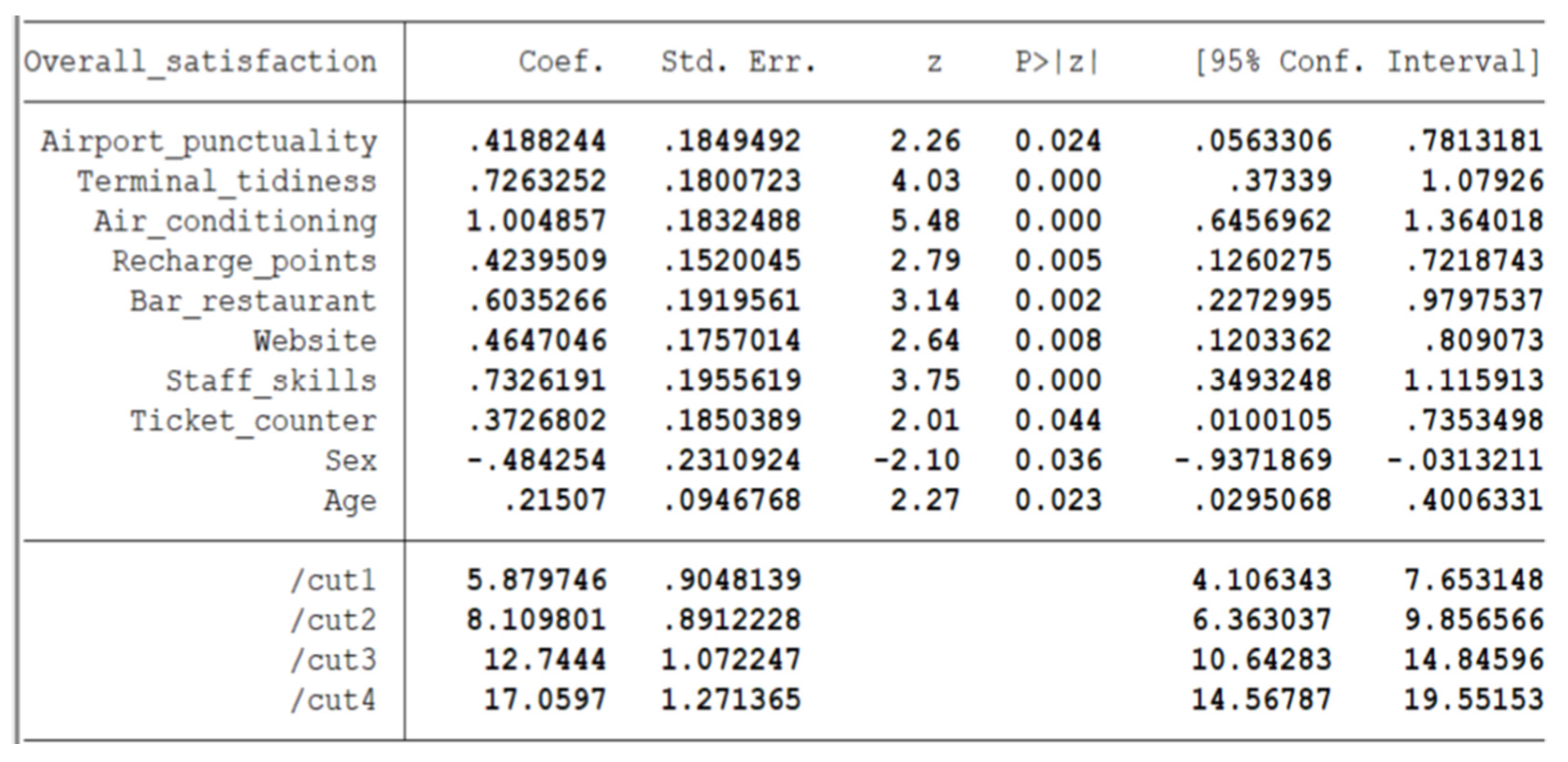Select the Age row label
This screenshot has height=762, width=1568.
[x=350, y=501]
